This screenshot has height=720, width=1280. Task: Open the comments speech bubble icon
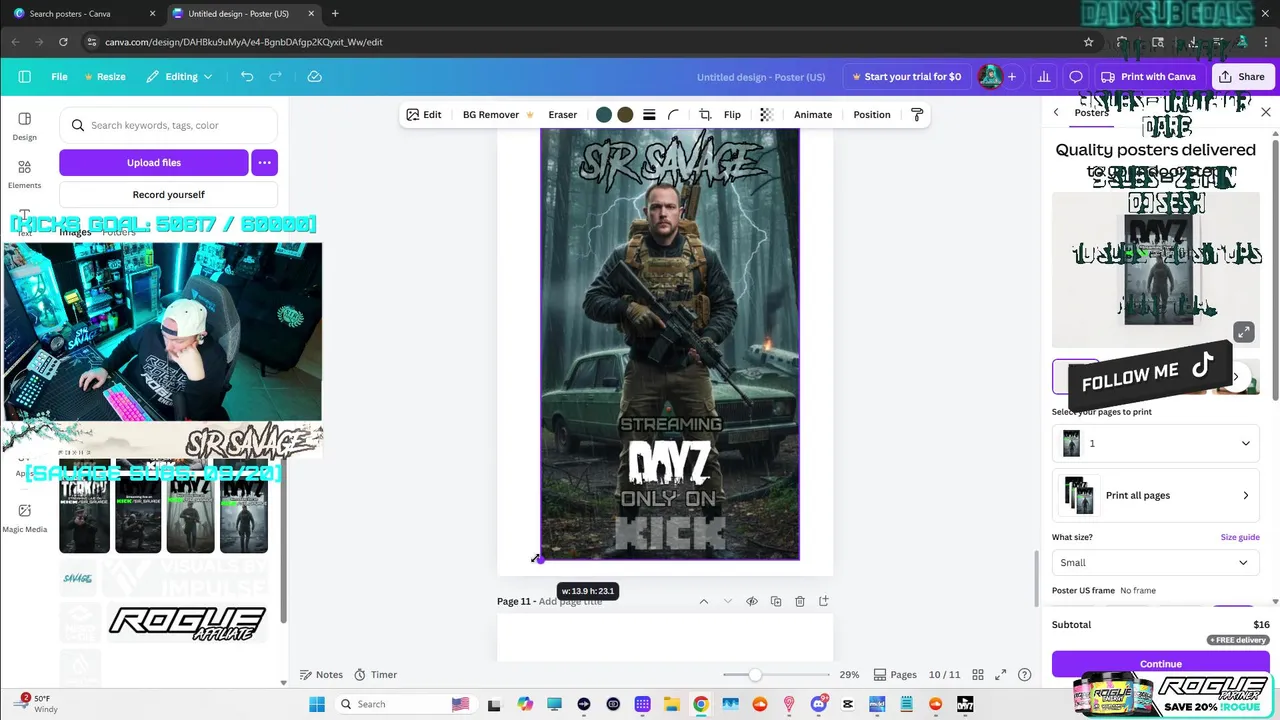coord(1076,76)
